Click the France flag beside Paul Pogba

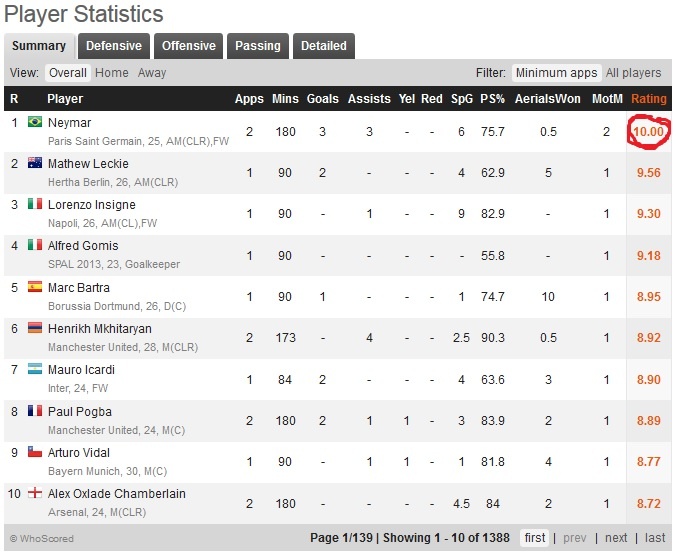[35, 412]
